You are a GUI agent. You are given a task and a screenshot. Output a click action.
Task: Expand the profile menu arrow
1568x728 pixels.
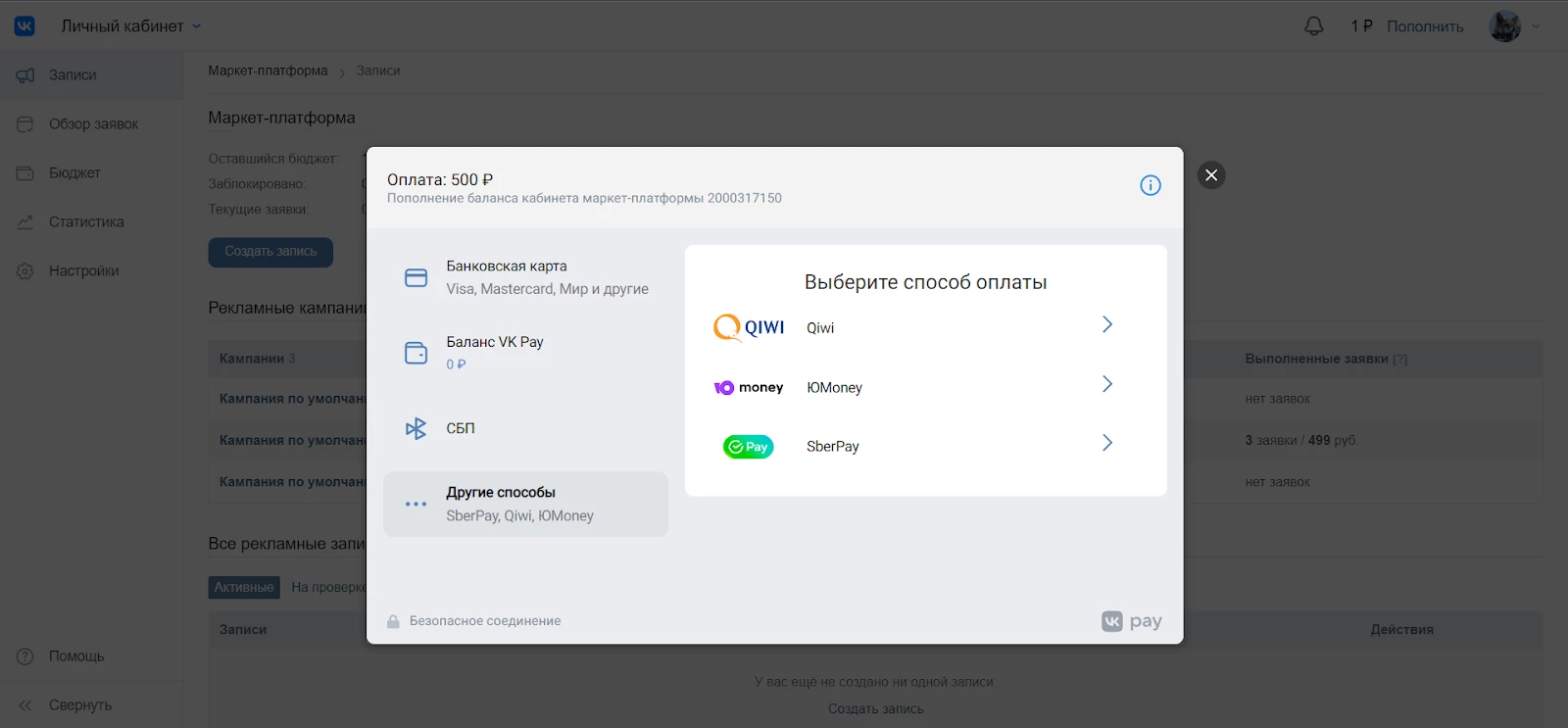pos(1536,26)
